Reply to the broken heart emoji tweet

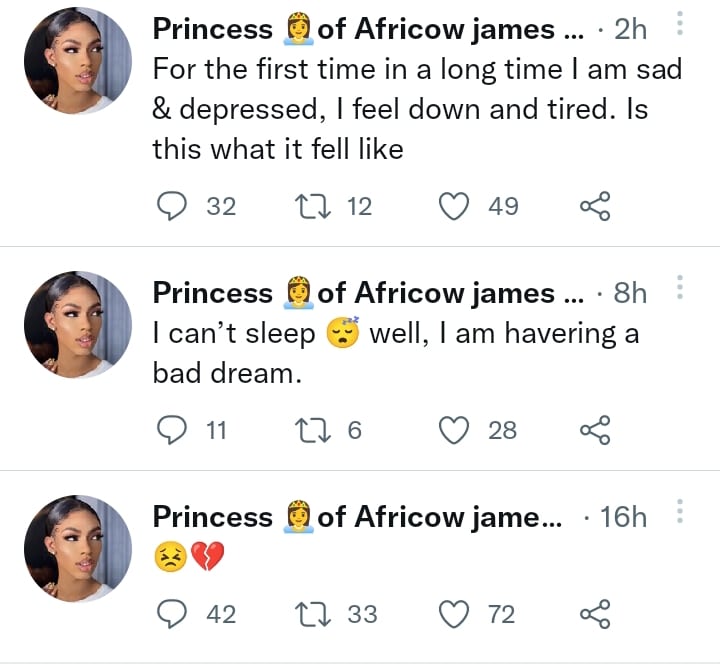tap(174, 614)
